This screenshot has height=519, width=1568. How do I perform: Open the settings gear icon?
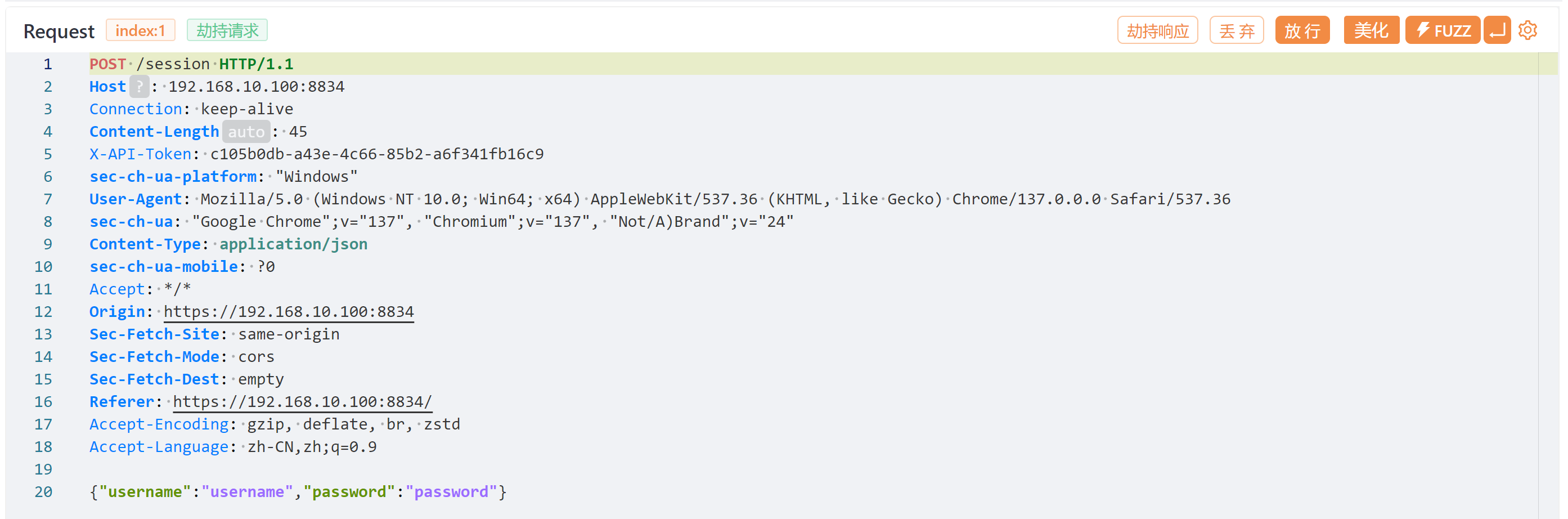pyautogui.click(x=1527, y=30)
